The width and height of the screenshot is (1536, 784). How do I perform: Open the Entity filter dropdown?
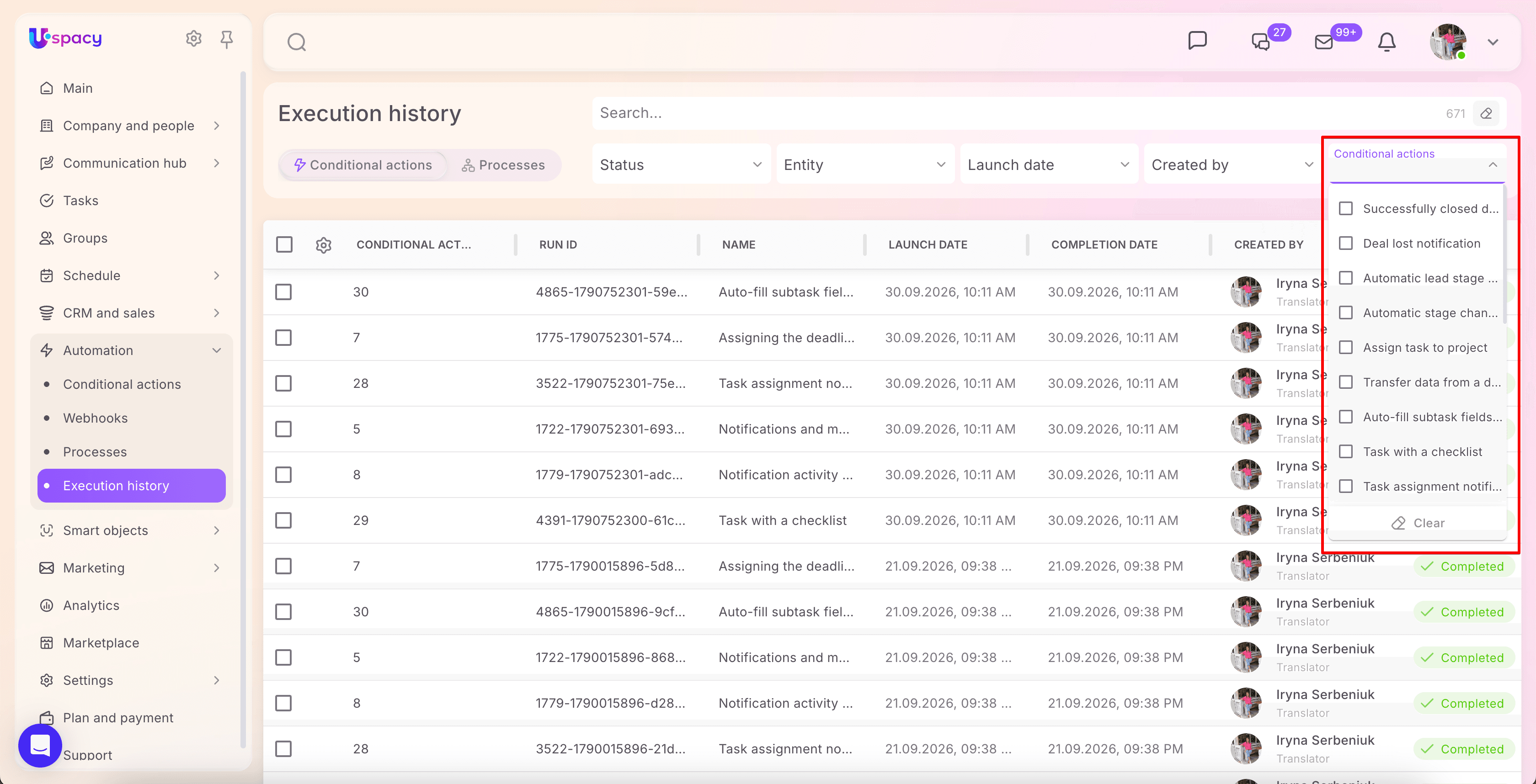pyautogui.click(x=864, y=164)
